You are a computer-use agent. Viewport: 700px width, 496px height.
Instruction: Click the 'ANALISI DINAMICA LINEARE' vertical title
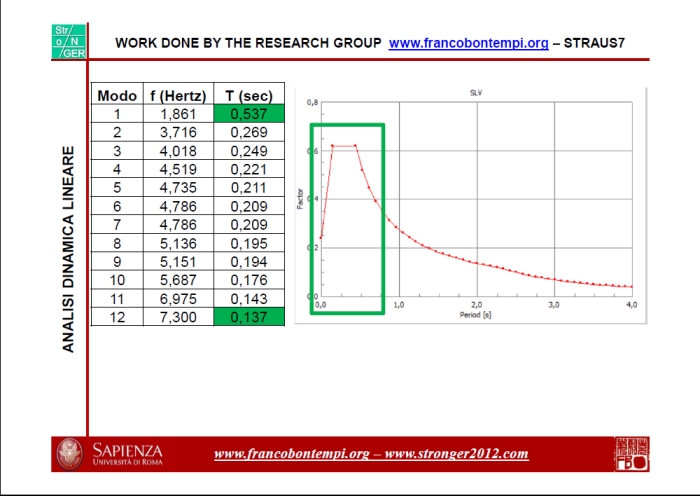69,248
